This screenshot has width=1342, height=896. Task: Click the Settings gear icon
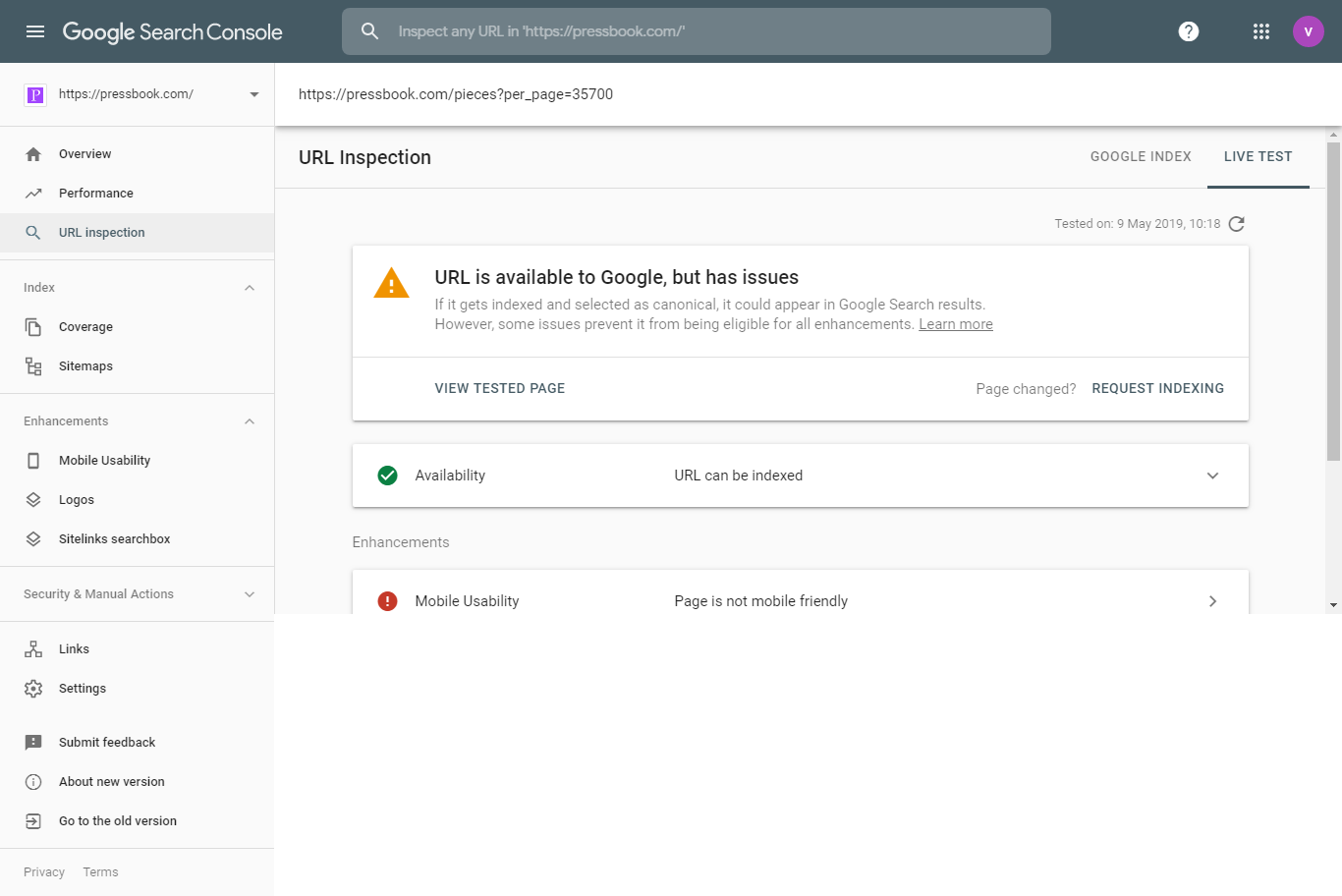(x=33, y=689)
